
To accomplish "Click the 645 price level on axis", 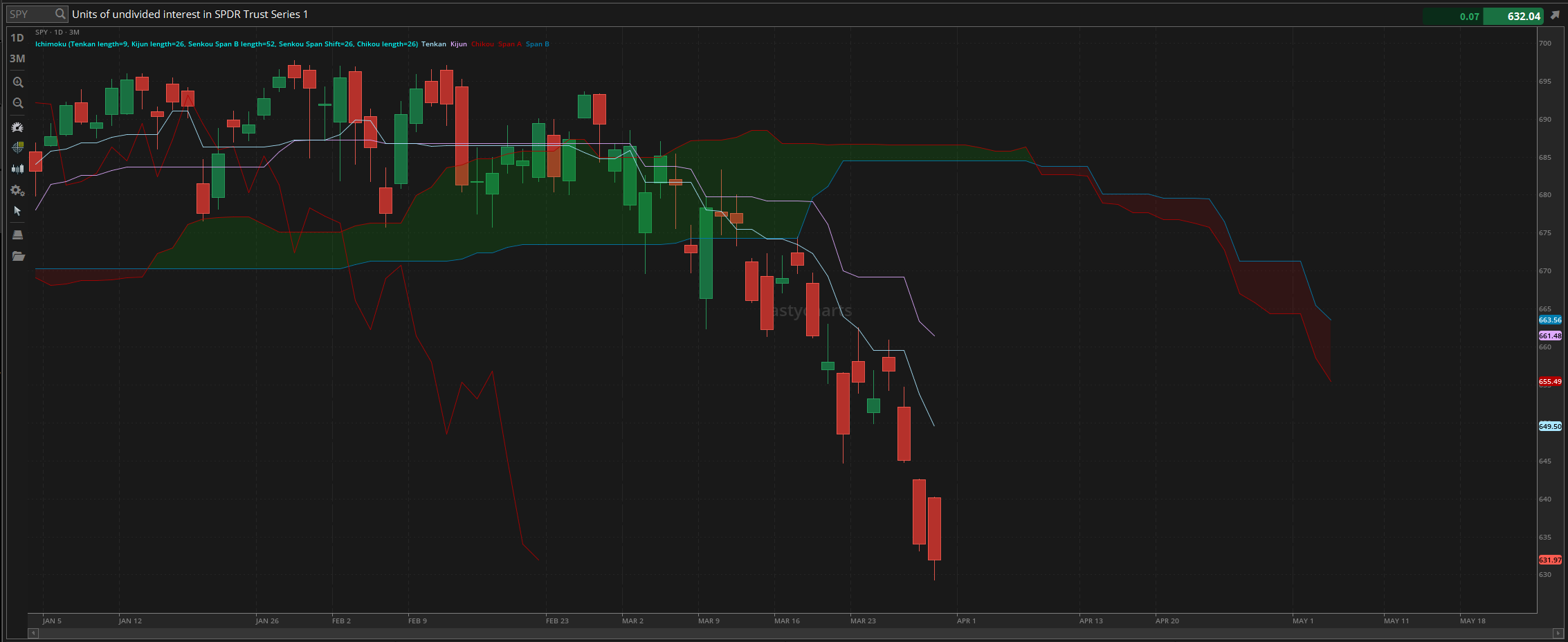I will tap(1545, 461).
